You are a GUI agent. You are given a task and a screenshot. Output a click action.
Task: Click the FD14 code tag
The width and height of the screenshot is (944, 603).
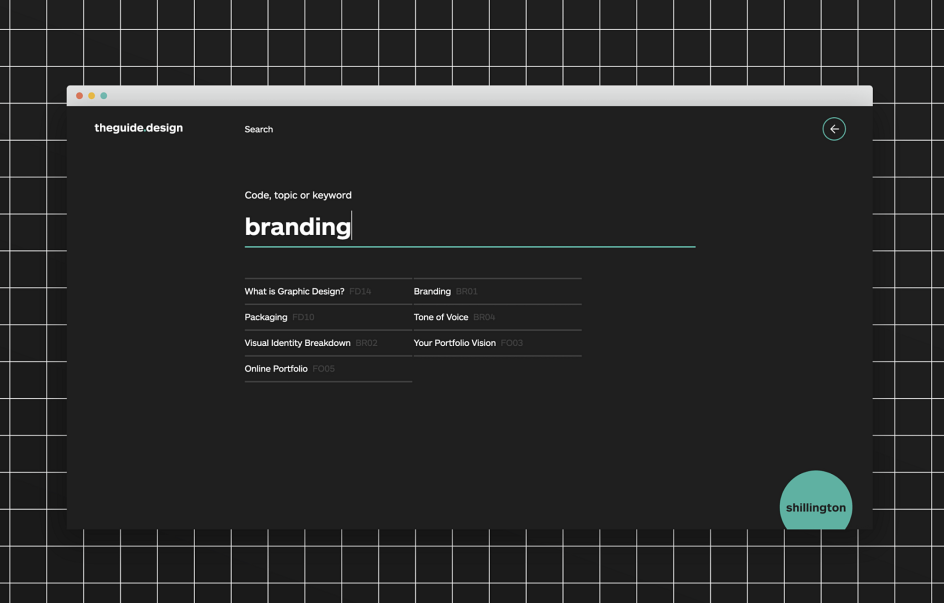360,292
